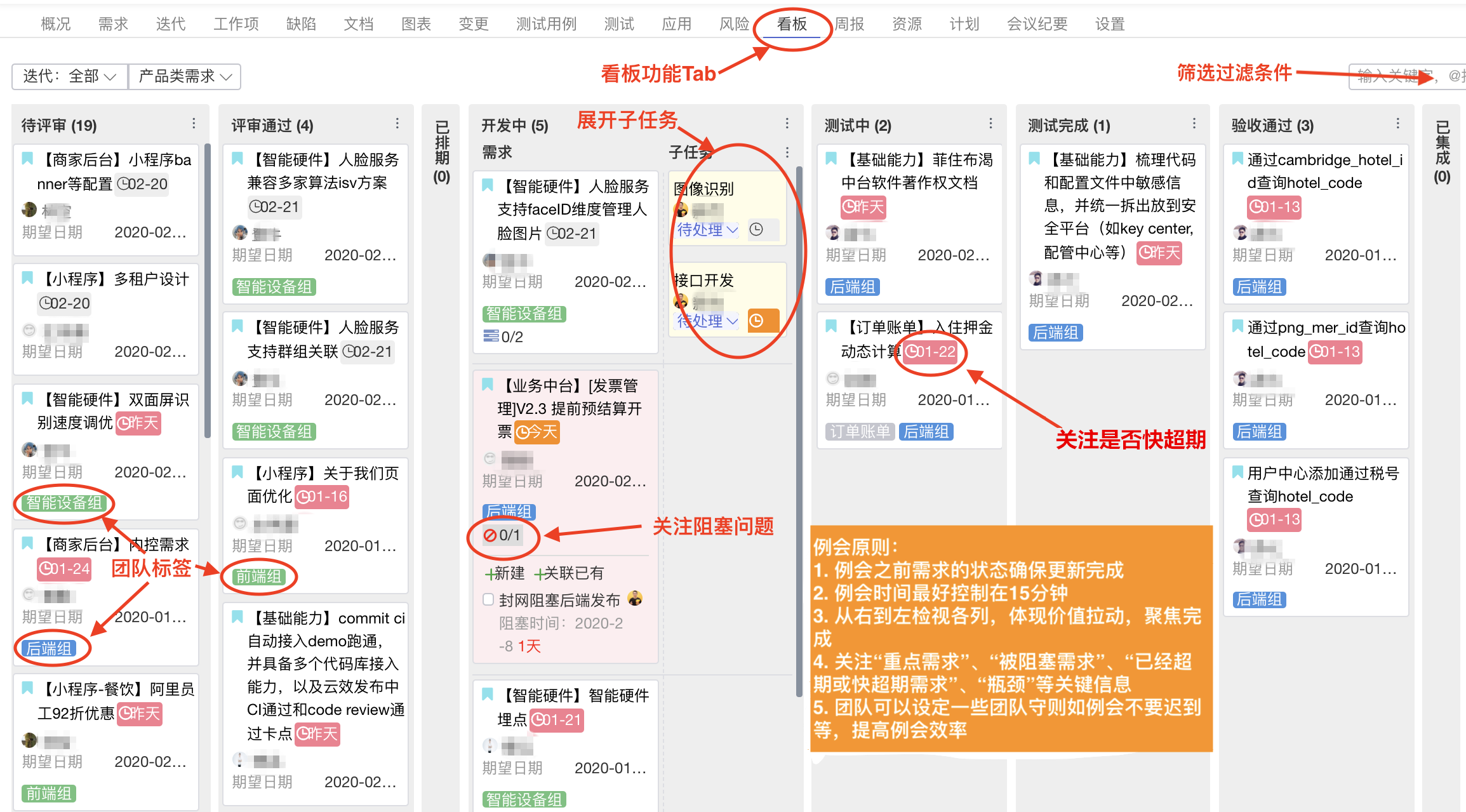Switch to the 周报 tab
The image size is (1466, 812).
[x=849, y=24]
